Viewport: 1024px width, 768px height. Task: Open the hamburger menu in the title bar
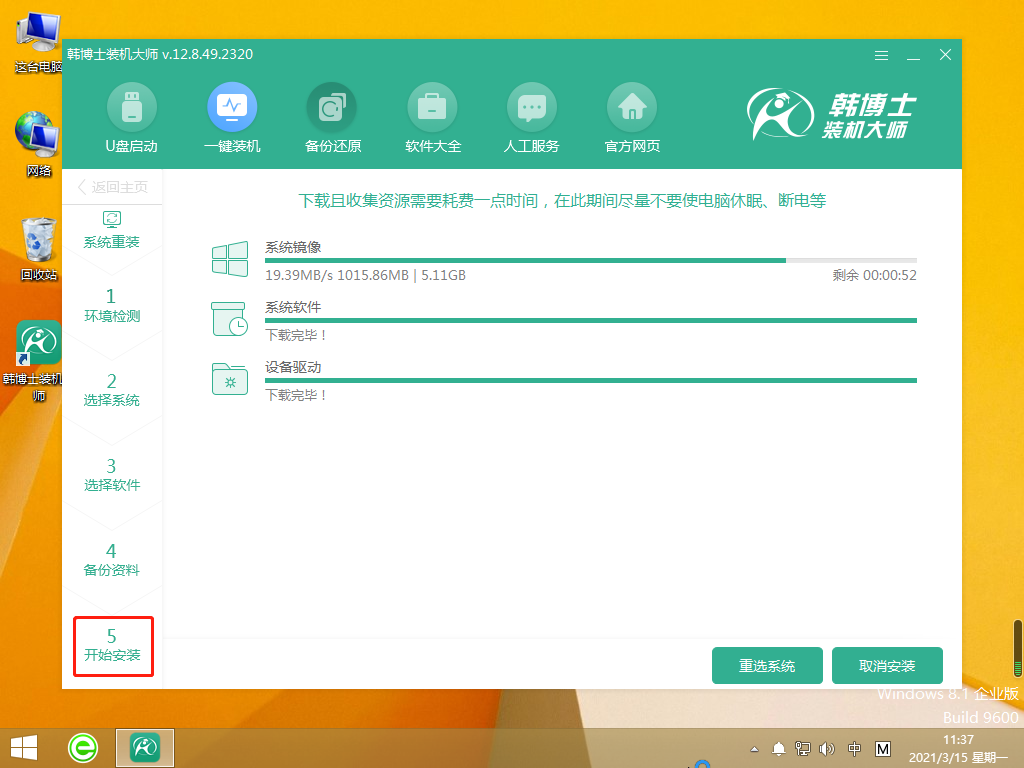click(881, 56)
